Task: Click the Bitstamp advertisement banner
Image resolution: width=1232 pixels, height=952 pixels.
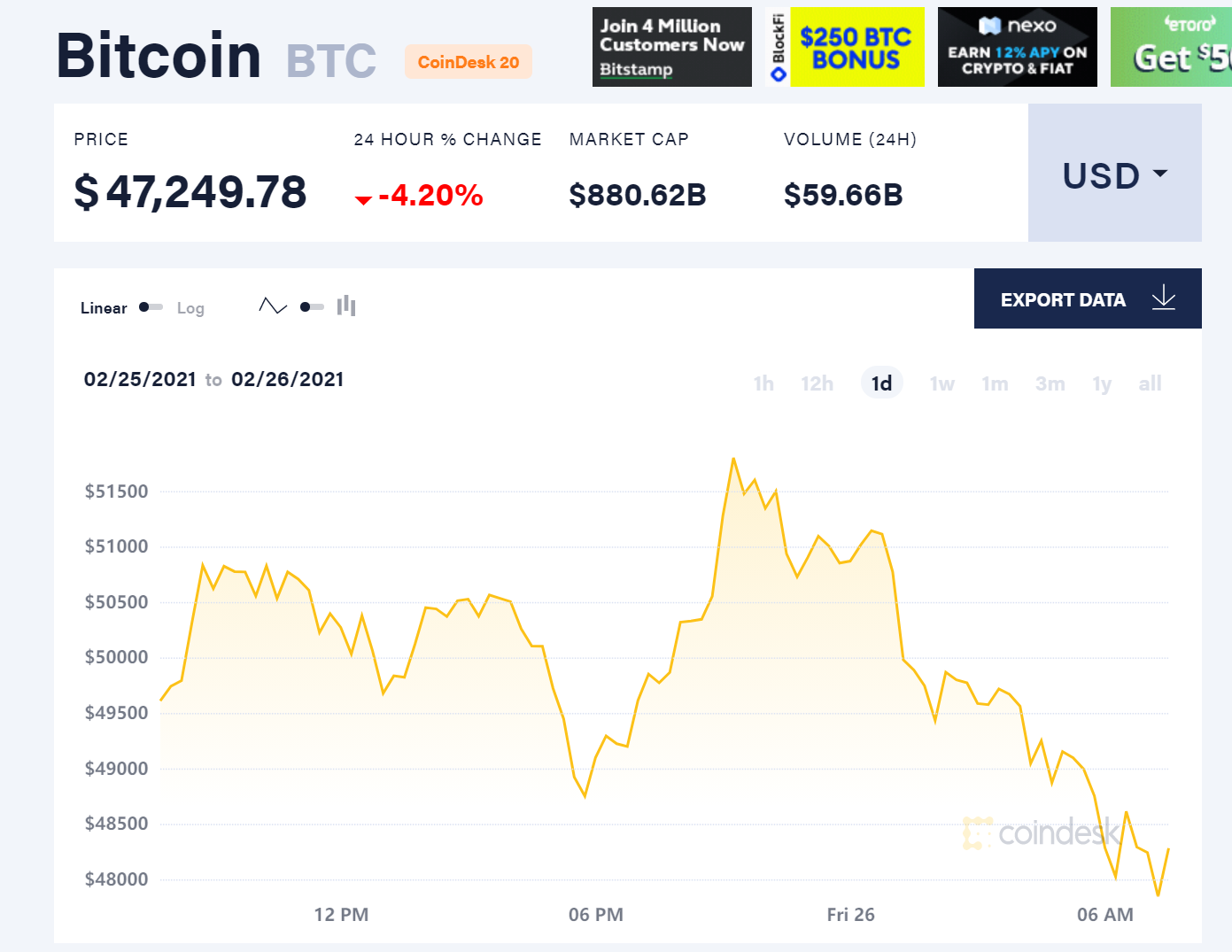Action: click(x=671, y=48)
